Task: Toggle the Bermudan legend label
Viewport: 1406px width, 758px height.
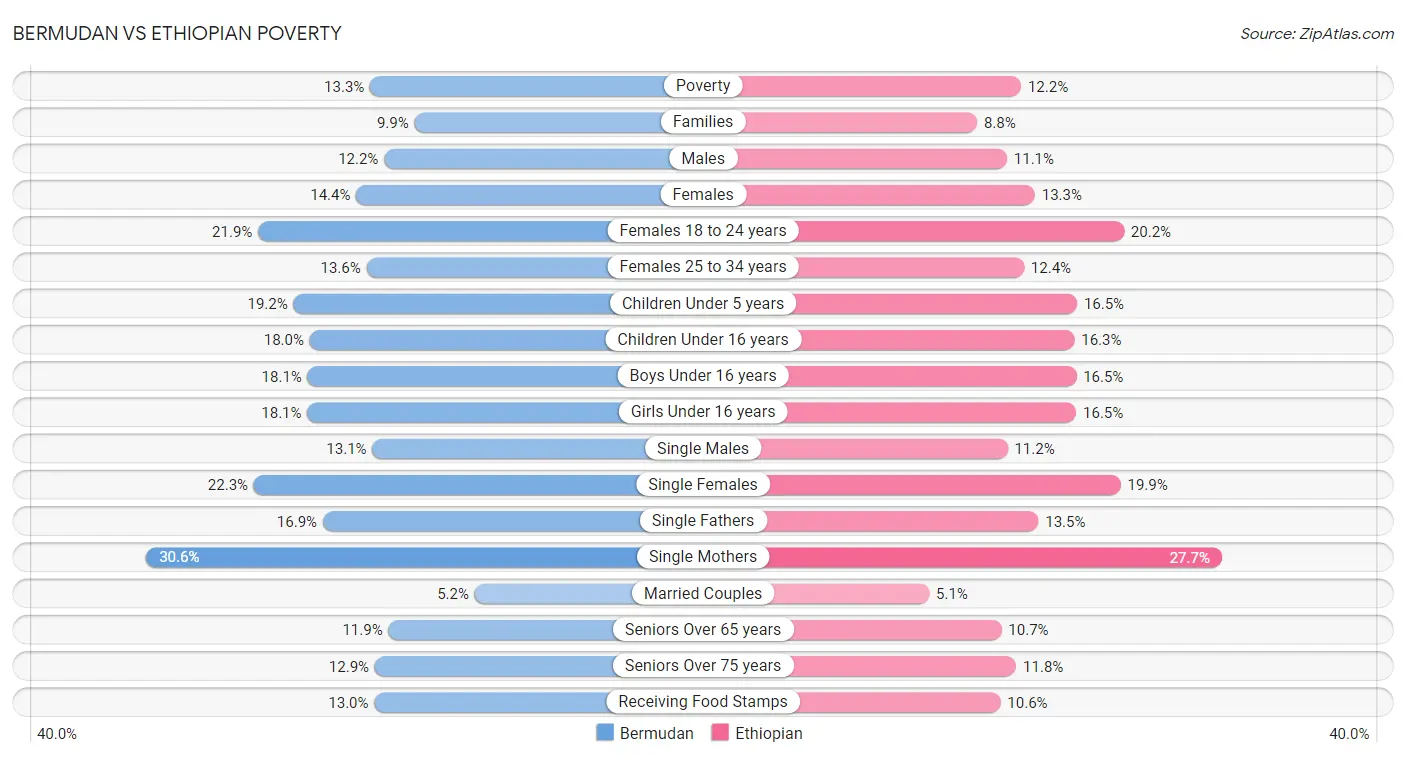Action: 656,733
